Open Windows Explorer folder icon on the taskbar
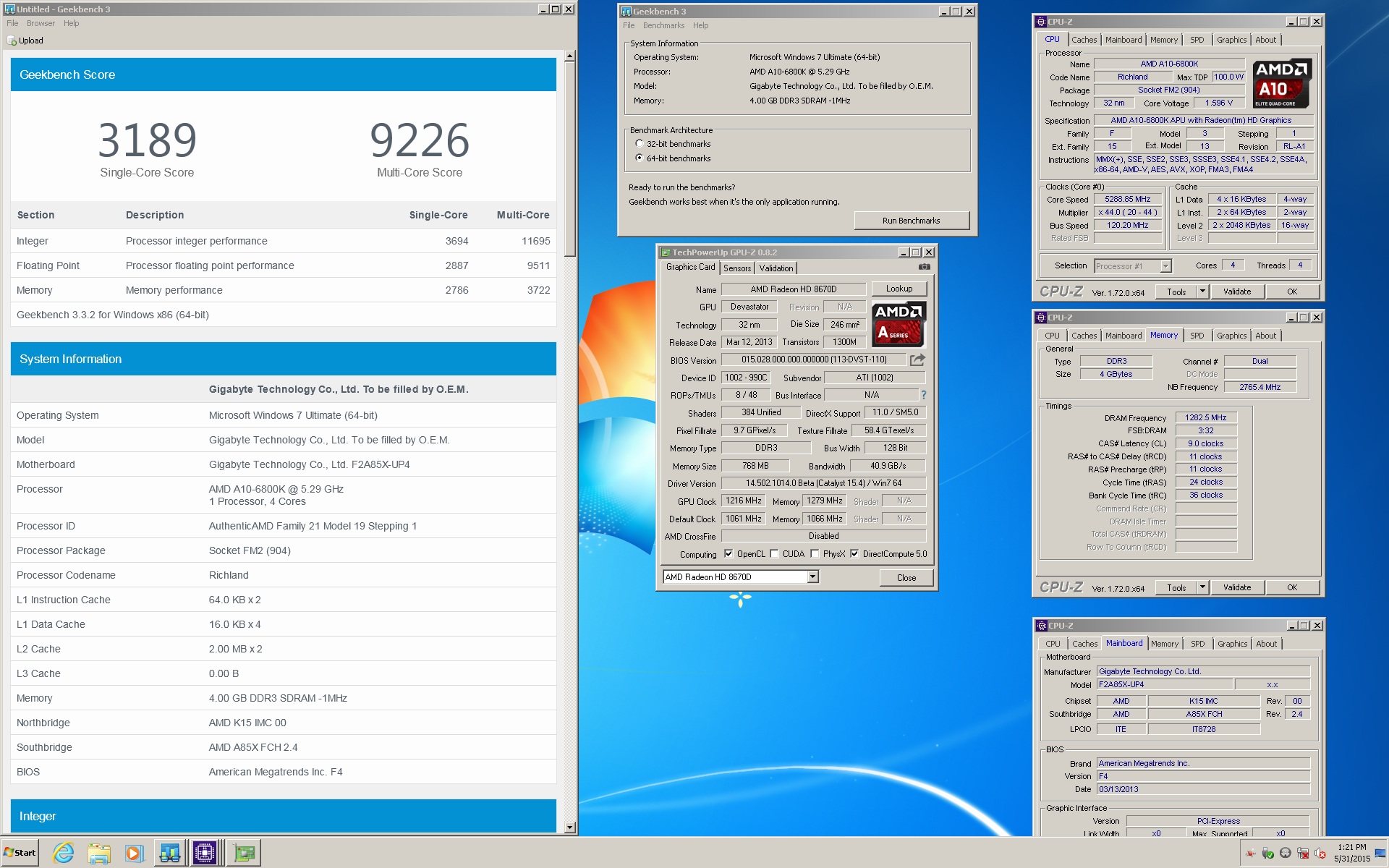 [x=98, y=854]
